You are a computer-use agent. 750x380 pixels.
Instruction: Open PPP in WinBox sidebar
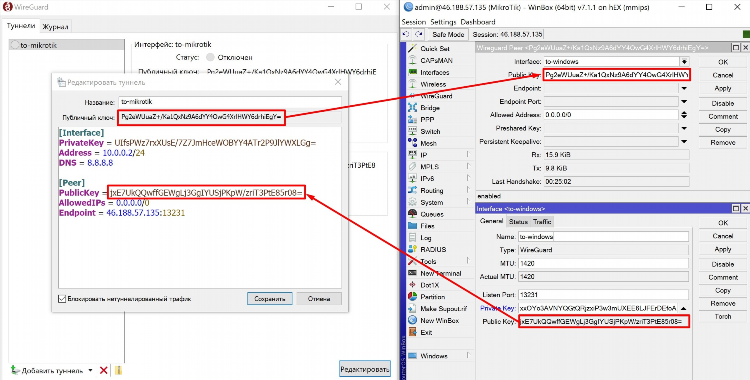coord(427,120)
